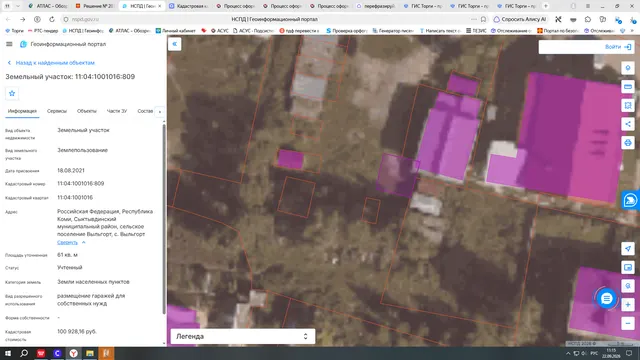This screenshot has height=360, width=640.
Task: Show hidden bookmarks overflow chevron
Action: [633, 31]
